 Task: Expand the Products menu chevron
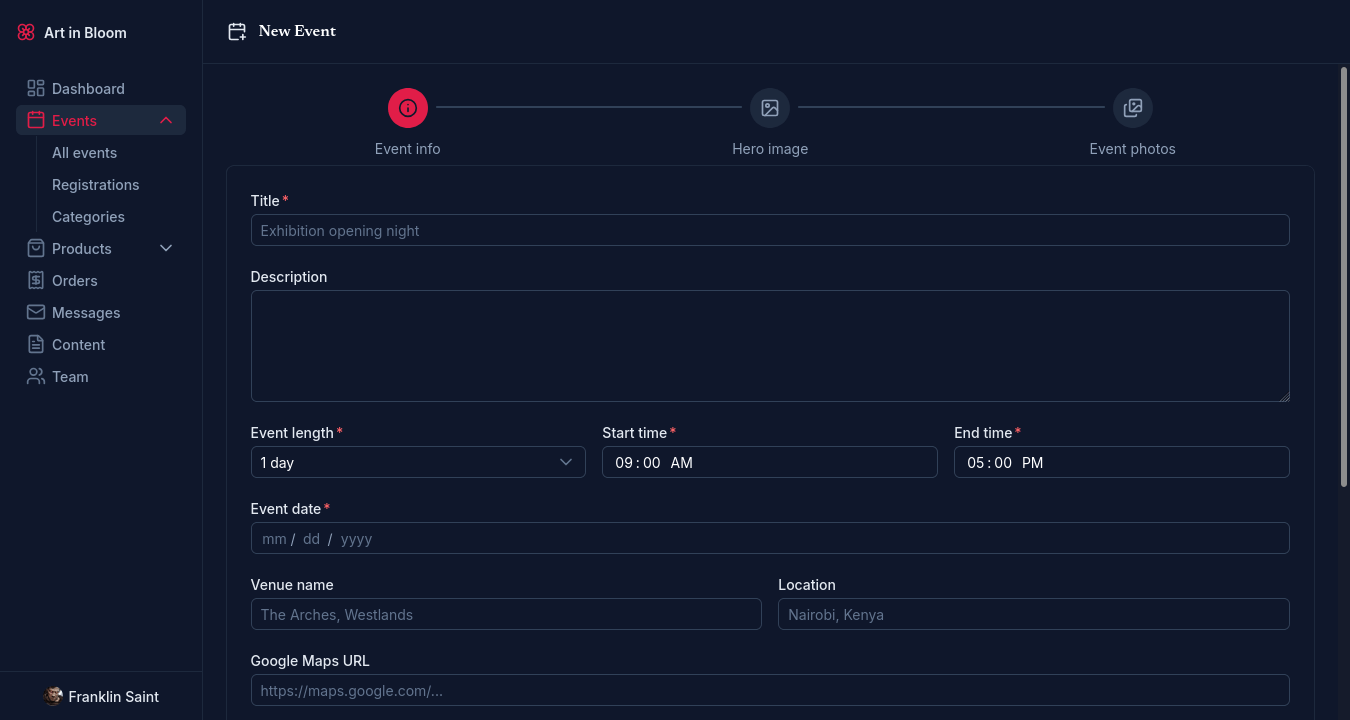166,248
